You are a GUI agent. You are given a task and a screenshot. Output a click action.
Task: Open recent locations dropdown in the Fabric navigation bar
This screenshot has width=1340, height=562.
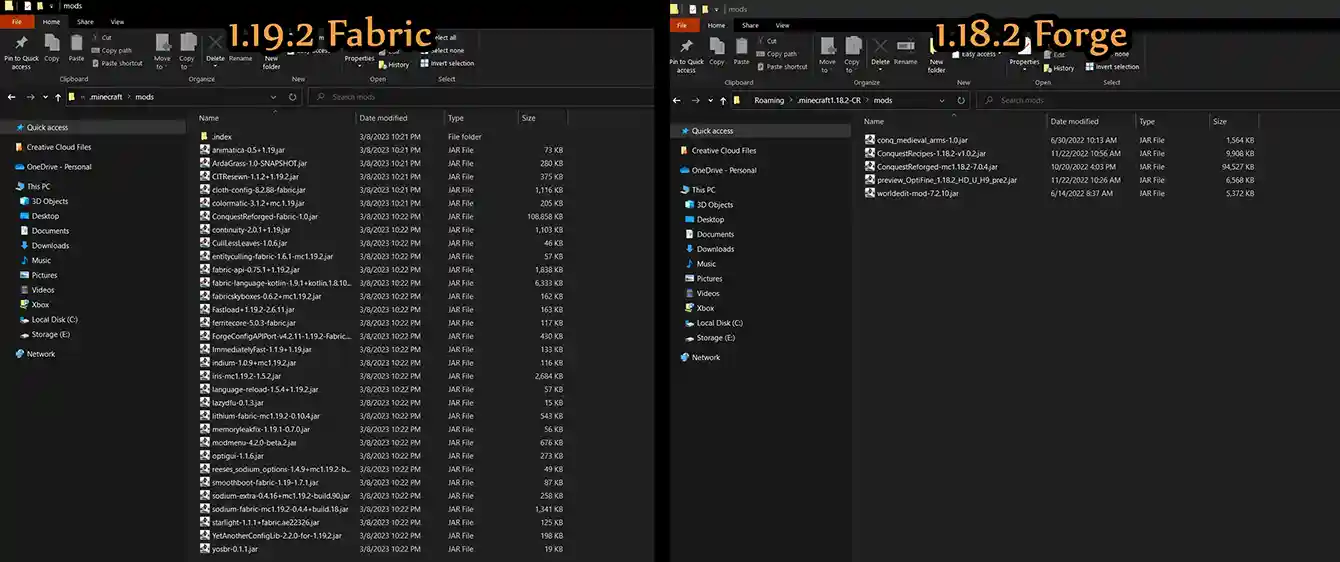pyautogui.click(x=46, y=97)
